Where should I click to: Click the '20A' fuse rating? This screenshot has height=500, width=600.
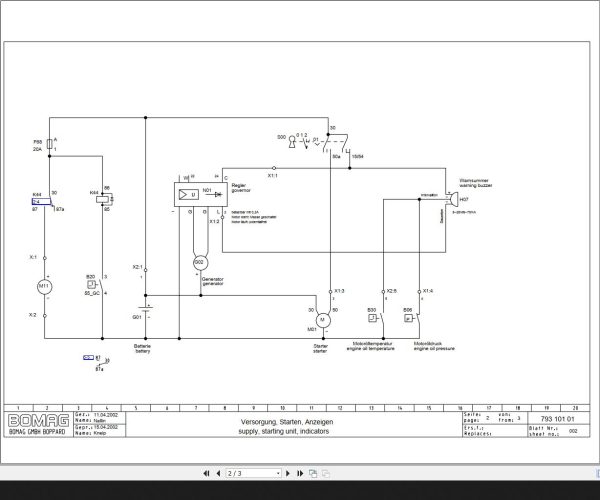(37, 149)
